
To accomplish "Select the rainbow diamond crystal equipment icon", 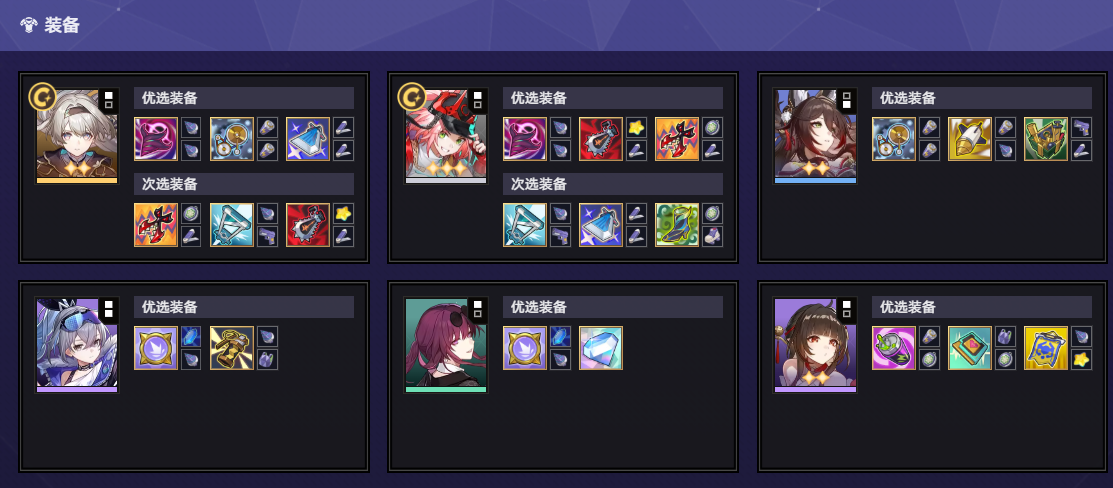I will (601, 348).
